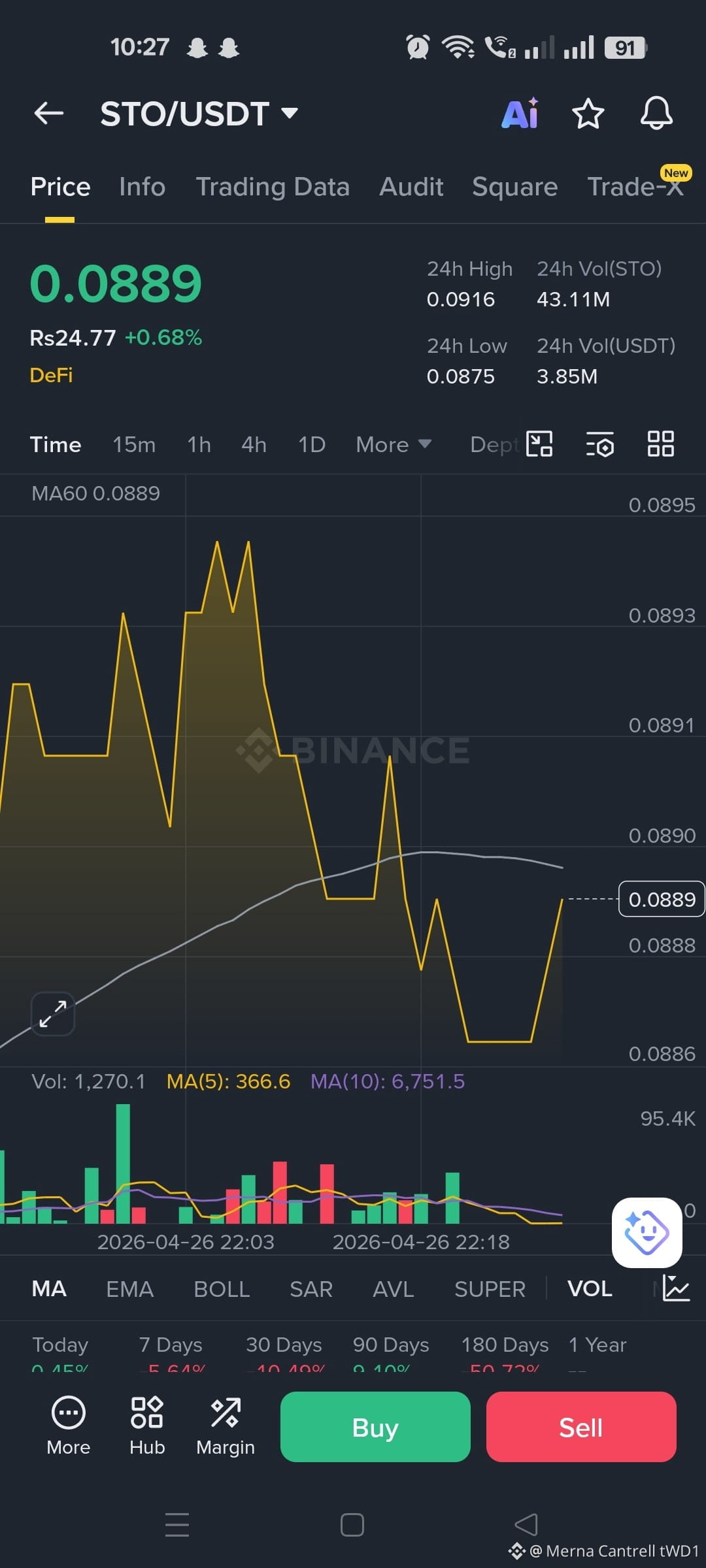Toggle the VOL sub-indicator
The height and width of the screenshot is (1568, 706).
click(590, 1289)
